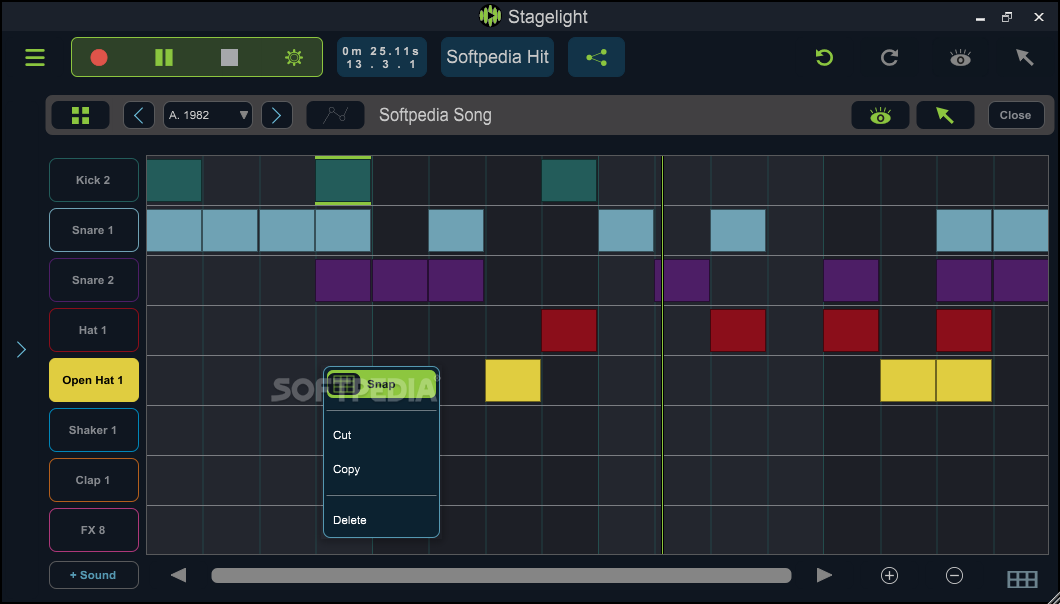1060x604 pixels.
Task: Open the pattern grid view icon
Action: (80, 115)
